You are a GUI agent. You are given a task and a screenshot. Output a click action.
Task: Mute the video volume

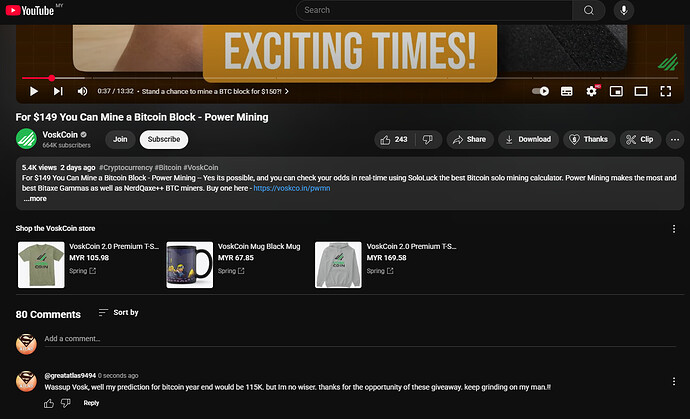(82, 91)
